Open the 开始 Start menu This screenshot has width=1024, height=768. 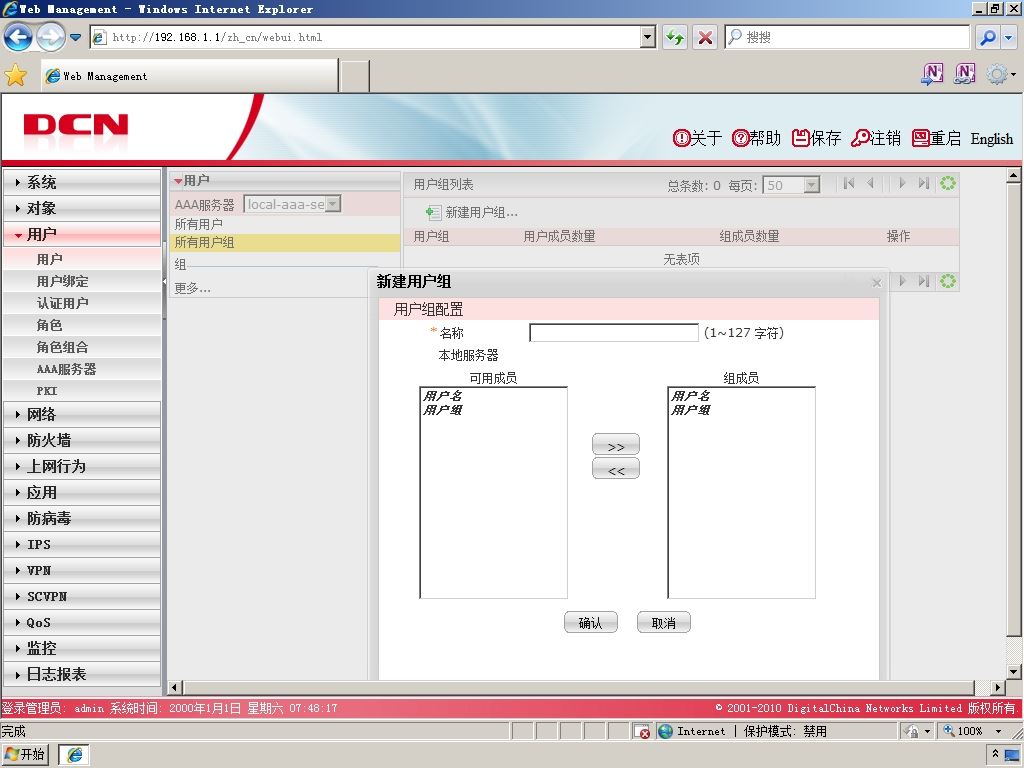point(25,755)
